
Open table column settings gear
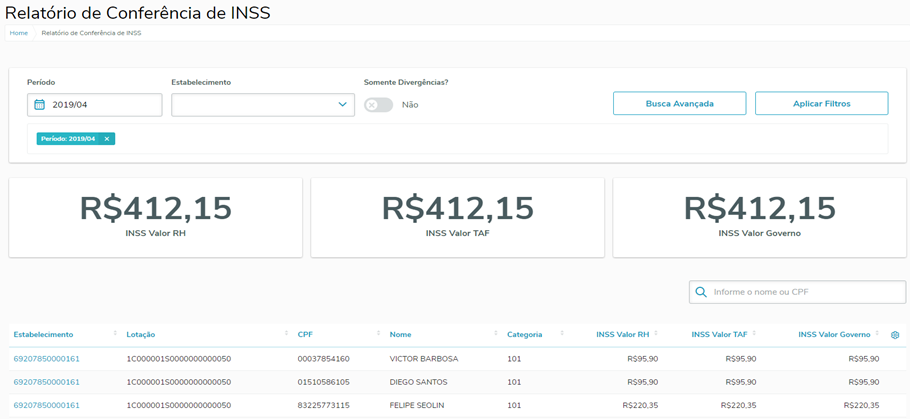pyautogui.click(x=894, y=335)
